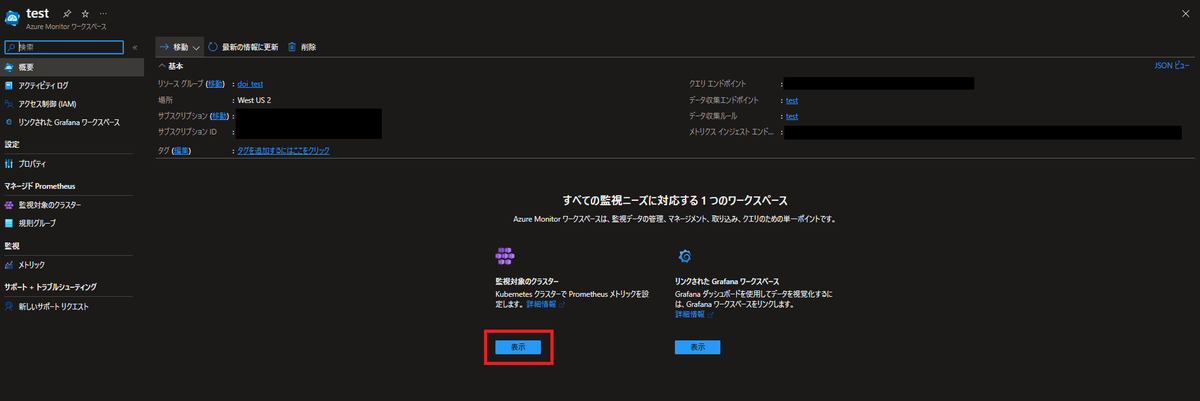Click 移動 link beside リソース グループ

(x=215, y=84)
